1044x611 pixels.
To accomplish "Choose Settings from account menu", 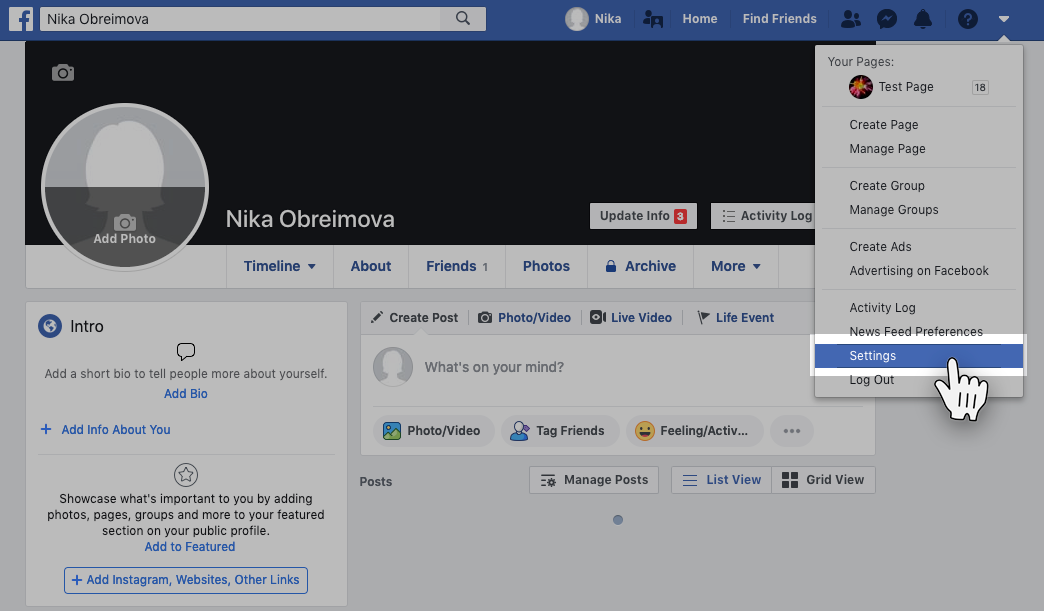I will coord(919,355).
